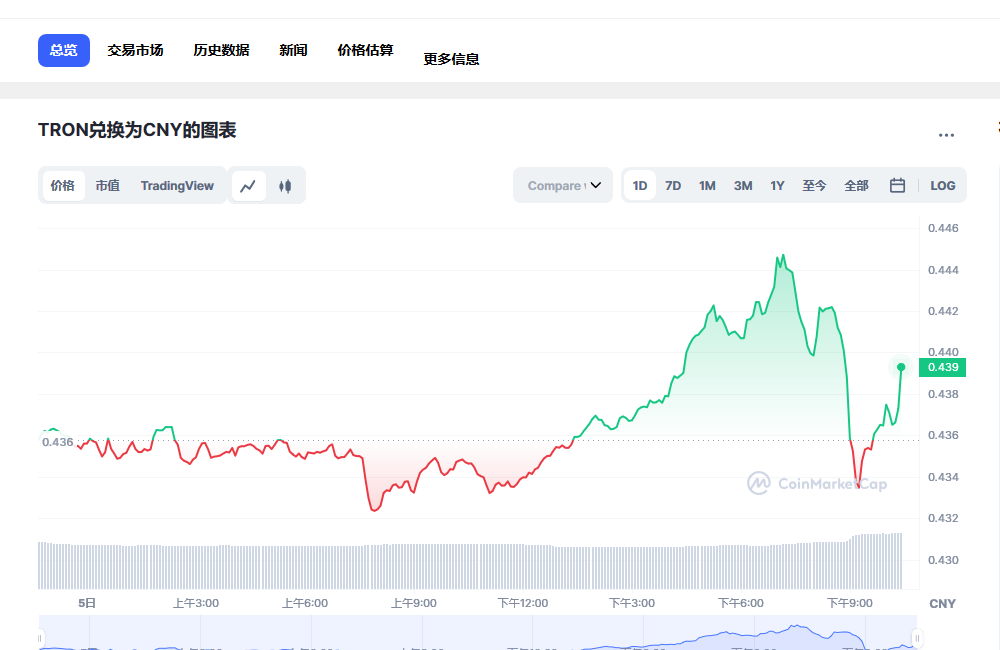Select the 1M time range

(x=707, y=186)
